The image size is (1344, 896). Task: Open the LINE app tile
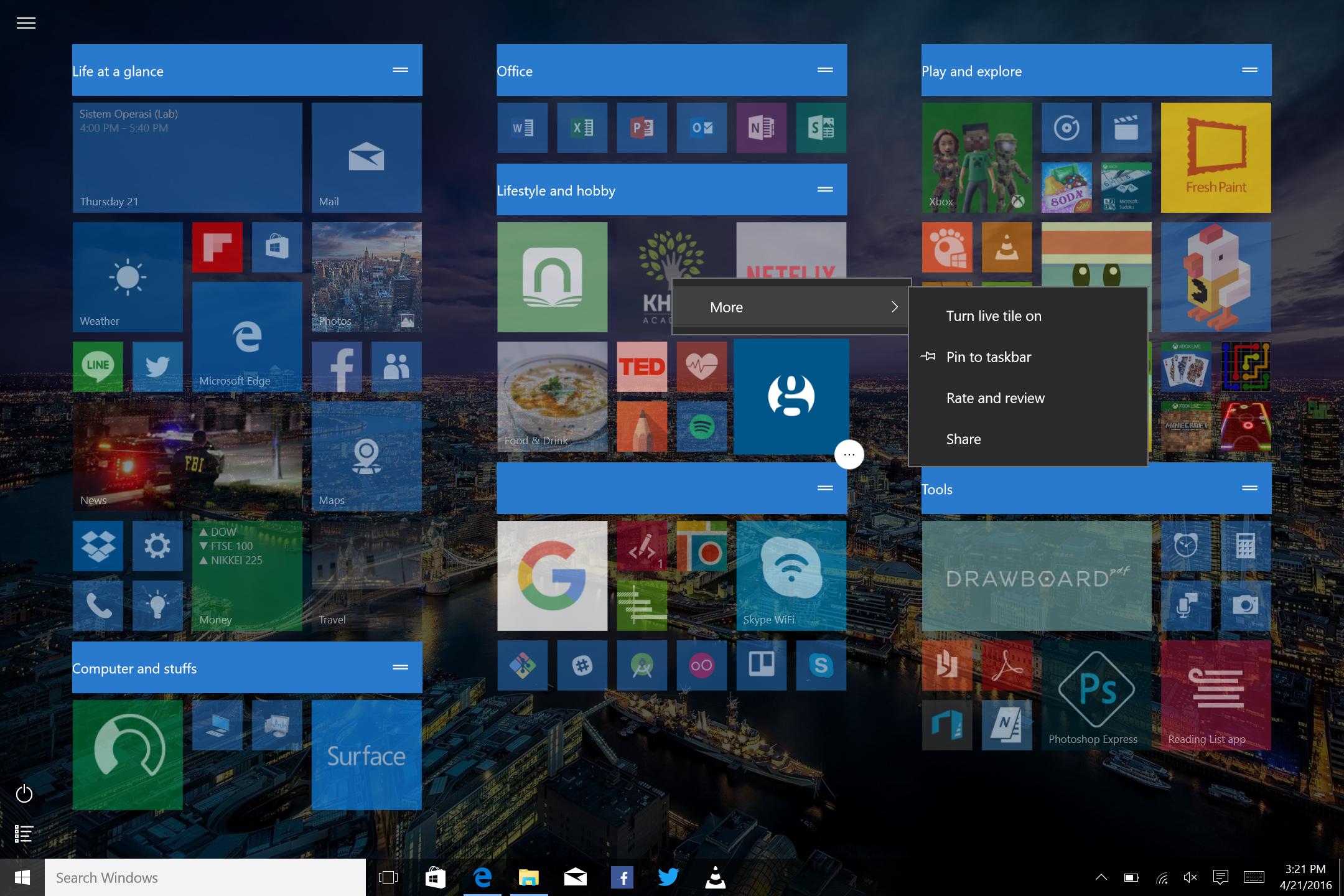98,366
